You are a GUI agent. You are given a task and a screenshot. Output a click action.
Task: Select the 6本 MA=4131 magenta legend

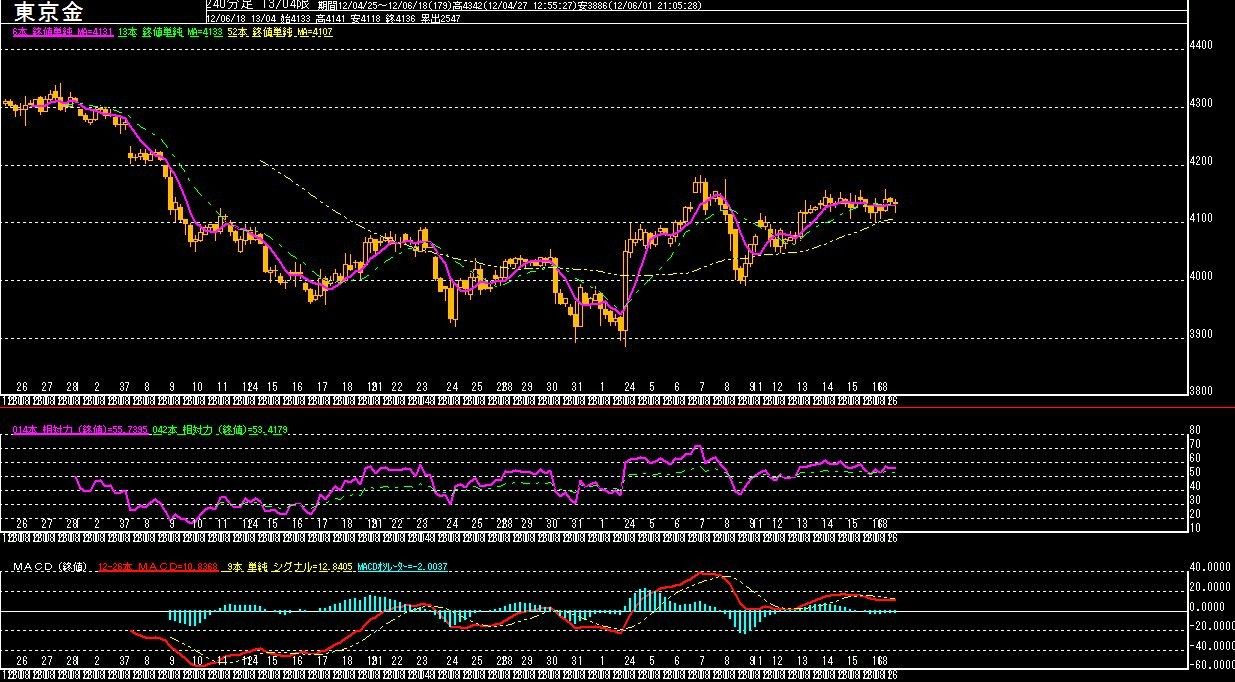tap(61, 32)
